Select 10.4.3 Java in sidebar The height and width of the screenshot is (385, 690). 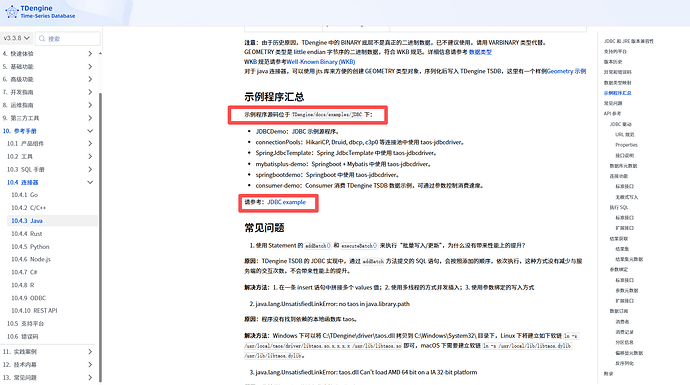point(27,221)
